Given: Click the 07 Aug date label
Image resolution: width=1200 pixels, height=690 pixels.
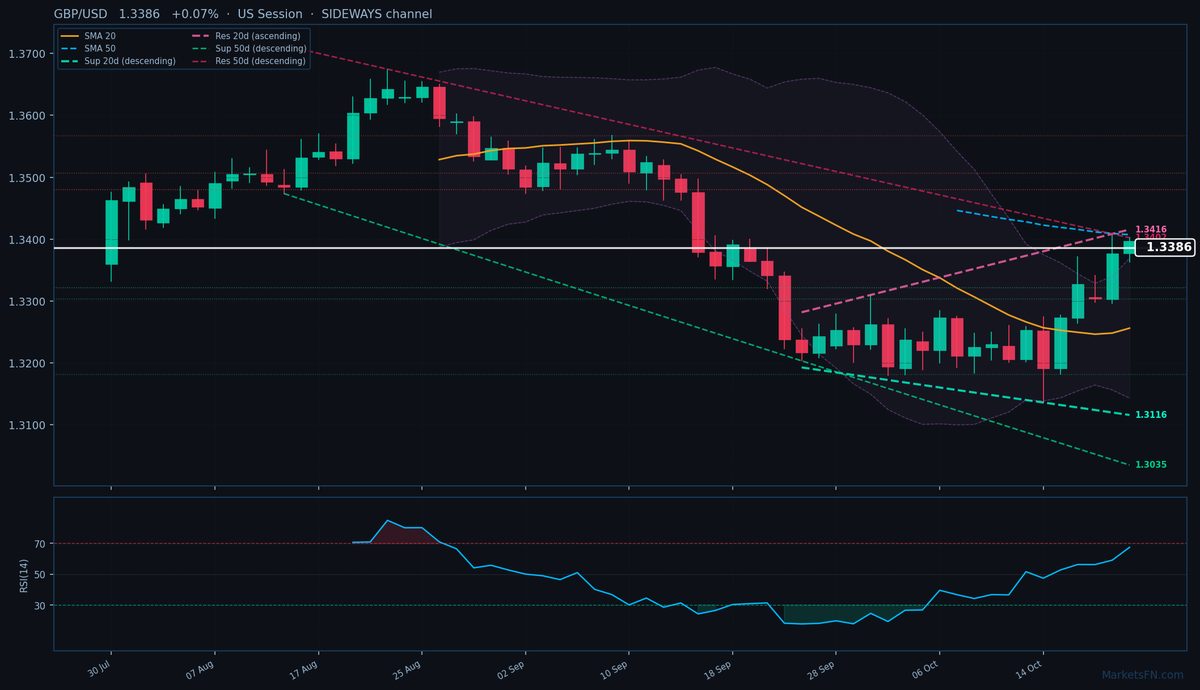Looking at the screenshot, I should (x=200, y=670).
